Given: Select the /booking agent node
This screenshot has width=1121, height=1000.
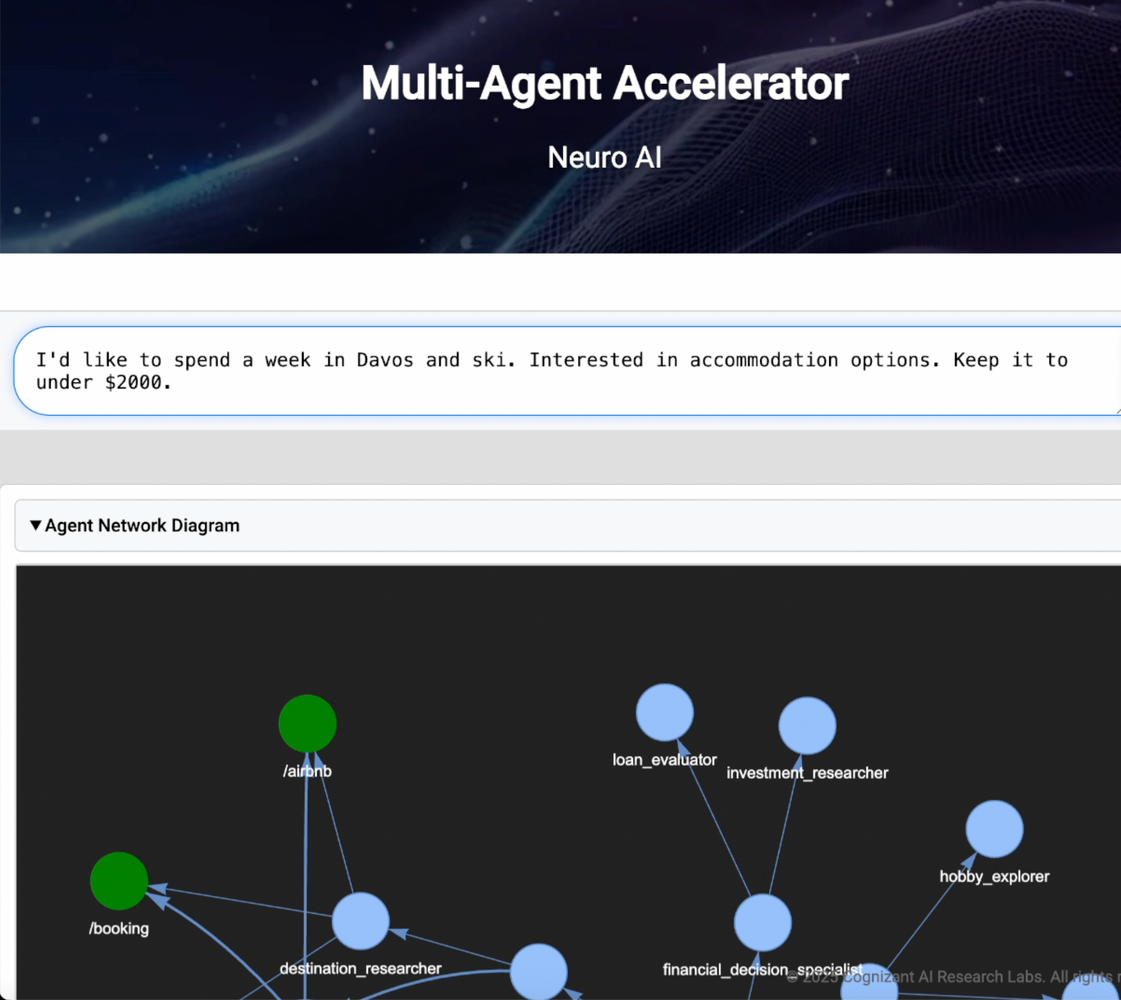Looking at the screenshot, I should coord(117,881).
